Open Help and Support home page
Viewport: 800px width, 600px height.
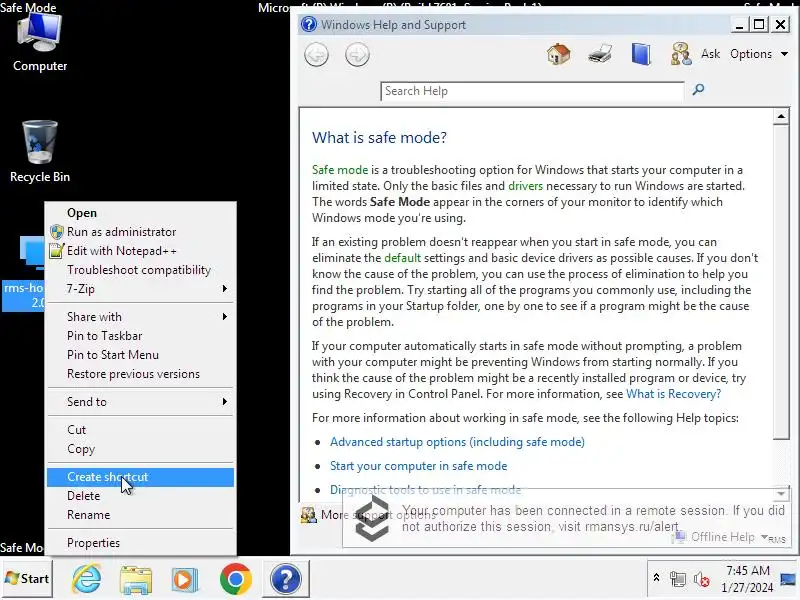(x=559, y=54)
